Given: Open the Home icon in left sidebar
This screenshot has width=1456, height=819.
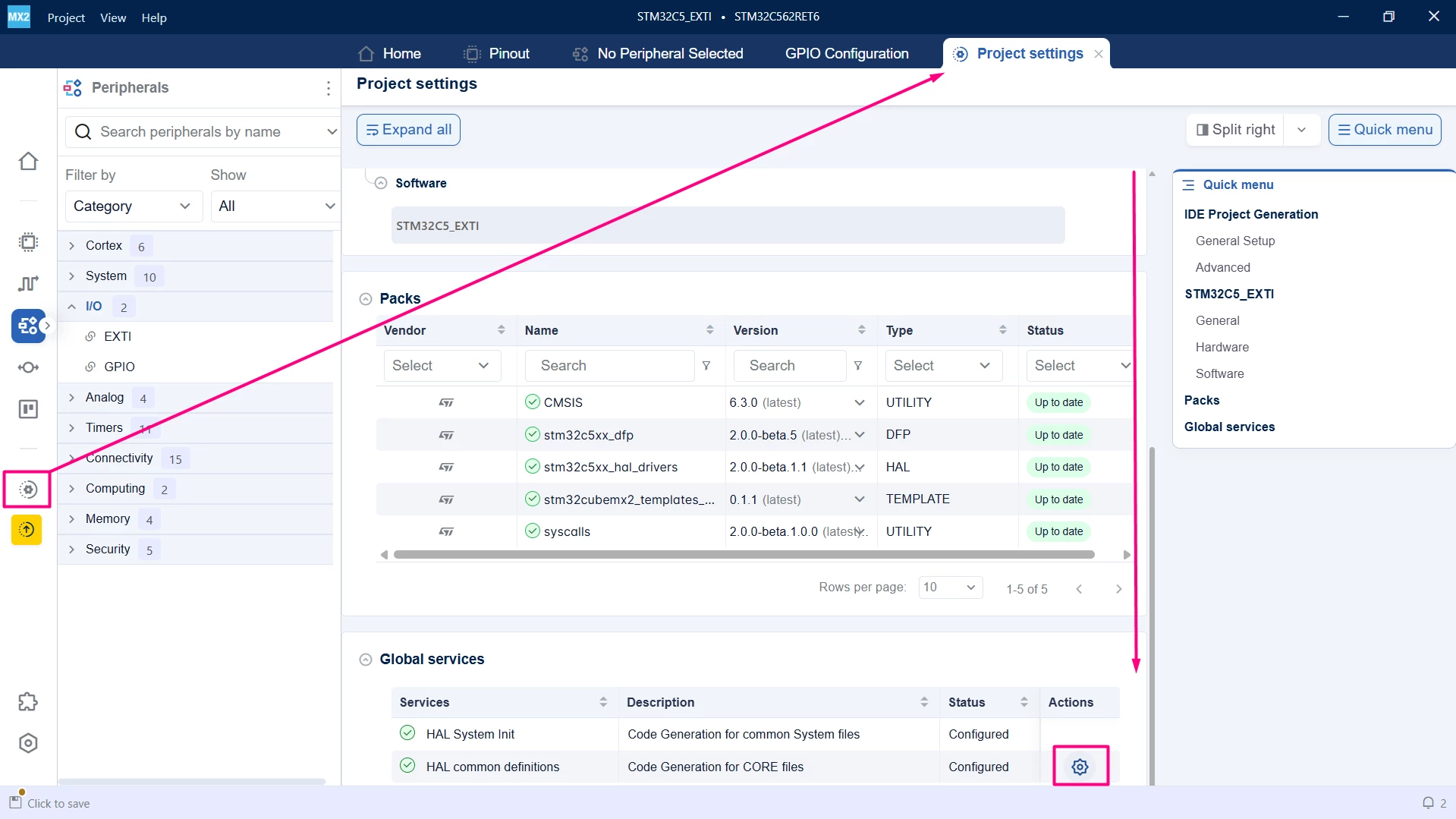Looking at the screenshot, I should pyautogui.click(x=28, y=162).
